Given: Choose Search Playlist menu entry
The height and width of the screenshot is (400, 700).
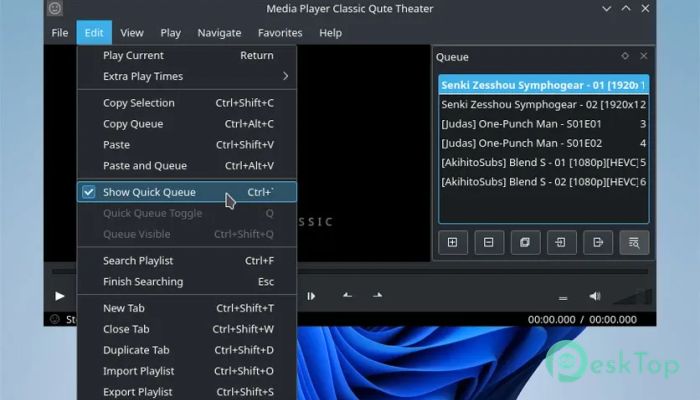Looking at the screenshot, I should (187, 261).
